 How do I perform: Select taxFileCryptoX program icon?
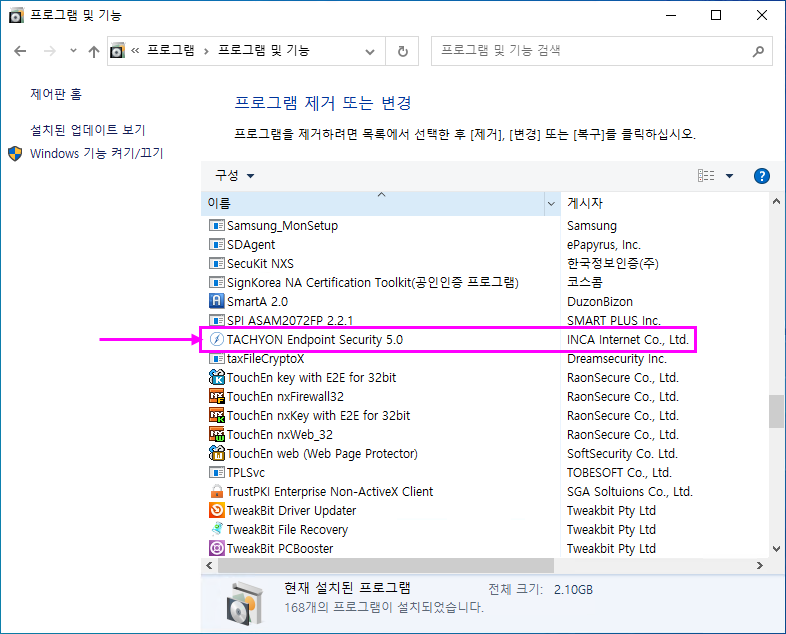[x=217, y=358]
